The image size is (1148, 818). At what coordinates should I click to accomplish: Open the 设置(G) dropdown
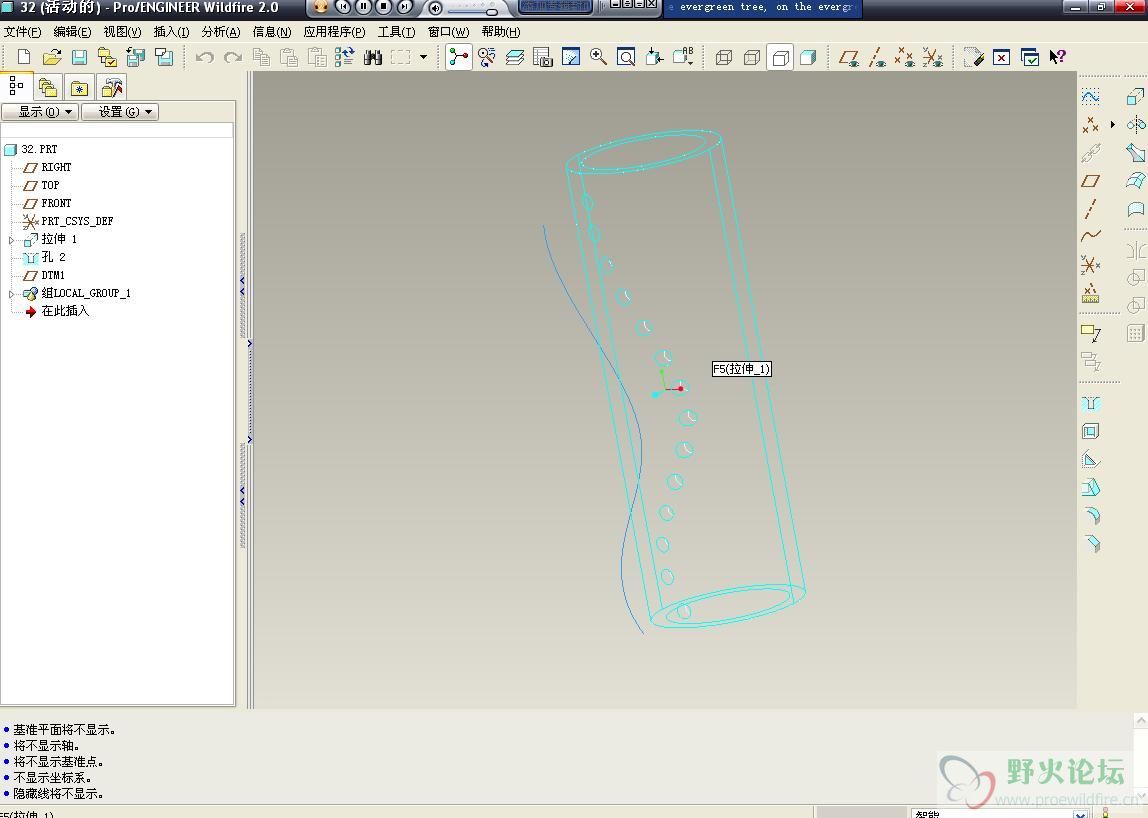tap(121, 112)
